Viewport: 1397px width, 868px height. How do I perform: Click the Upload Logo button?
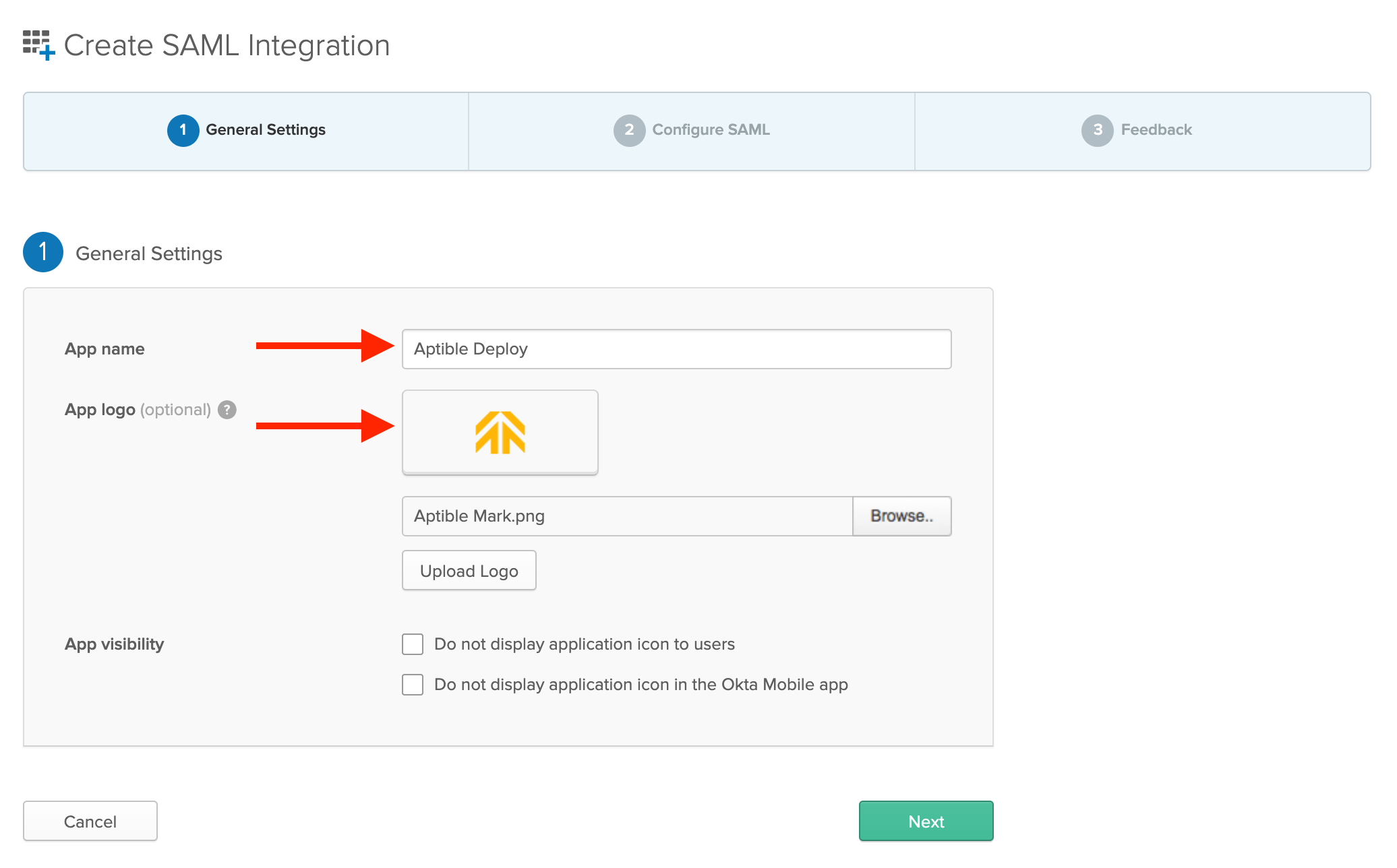pyautogui.click(x=469, y=571)
